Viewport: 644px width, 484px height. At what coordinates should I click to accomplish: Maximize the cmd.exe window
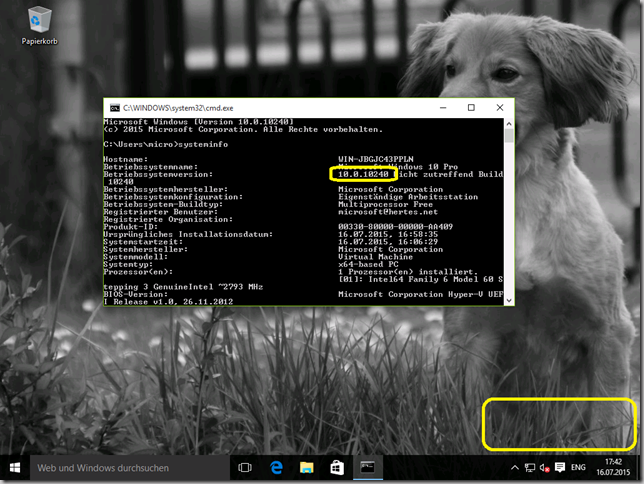pos(471,108)
